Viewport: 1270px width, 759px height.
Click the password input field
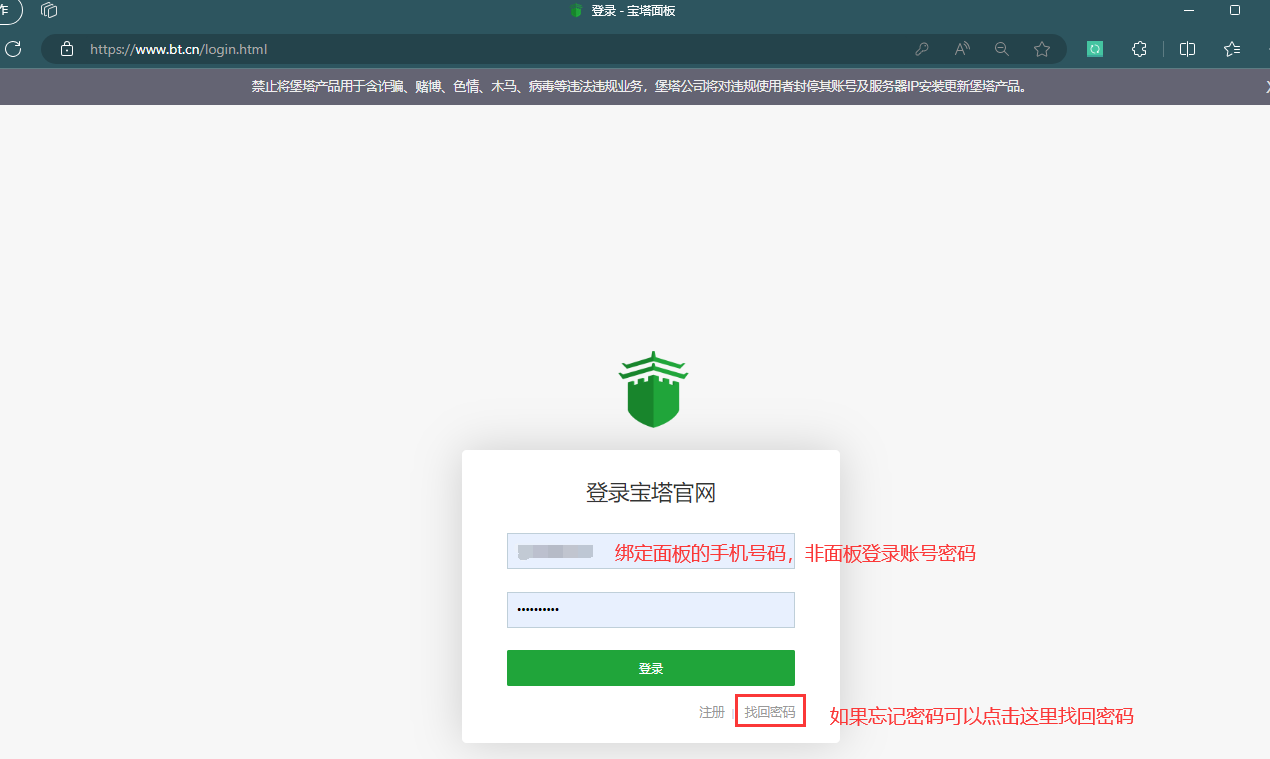tap(651, 610)
